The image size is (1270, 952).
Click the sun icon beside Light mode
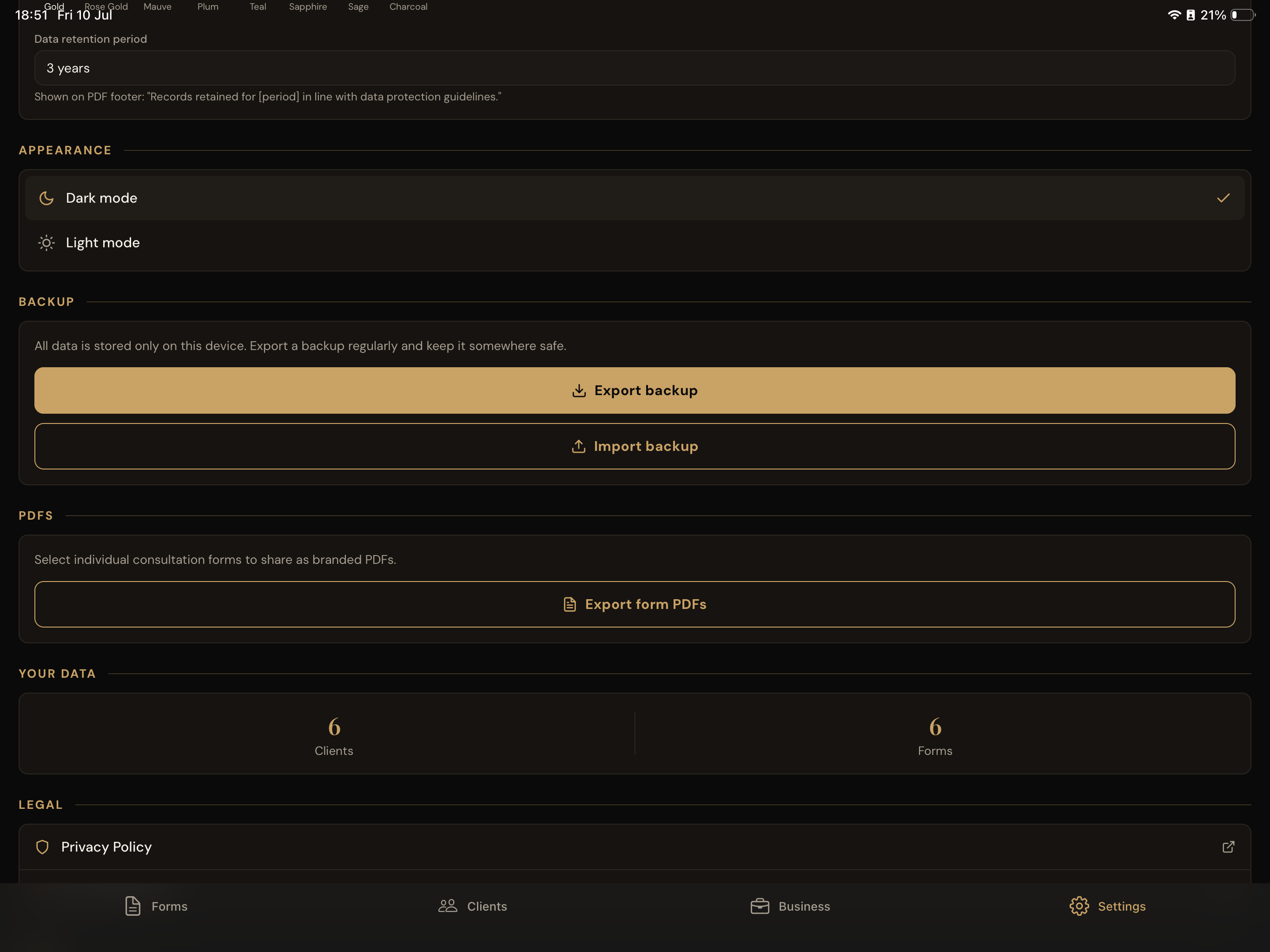(46, 243)
